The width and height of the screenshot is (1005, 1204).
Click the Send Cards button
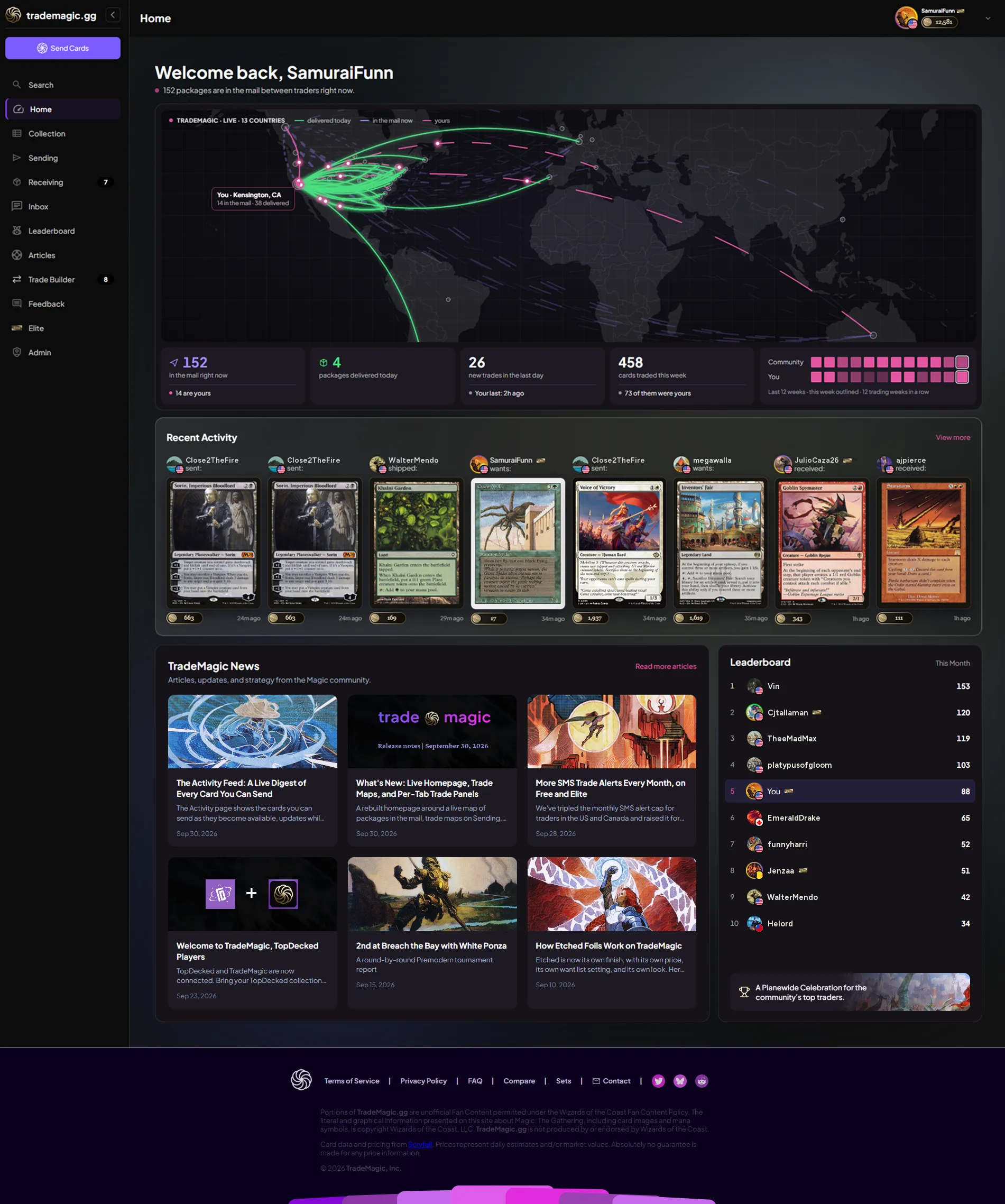click(63, 48)
